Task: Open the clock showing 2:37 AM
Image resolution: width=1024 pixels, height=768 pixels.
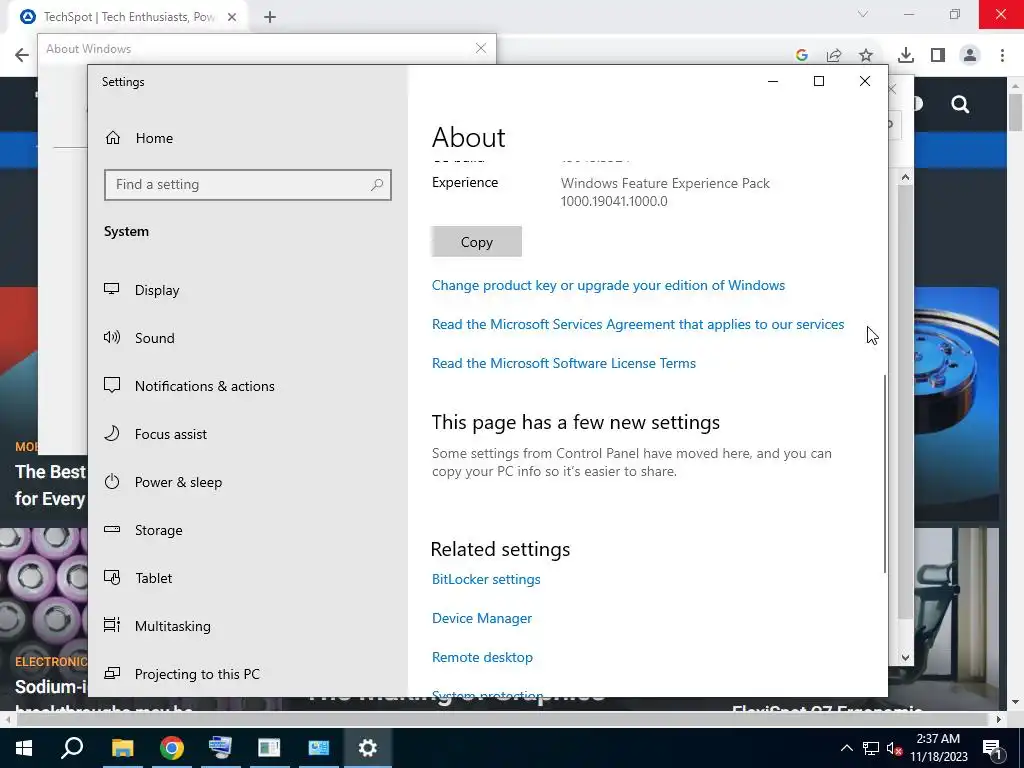Action: (x=938, y=748)
